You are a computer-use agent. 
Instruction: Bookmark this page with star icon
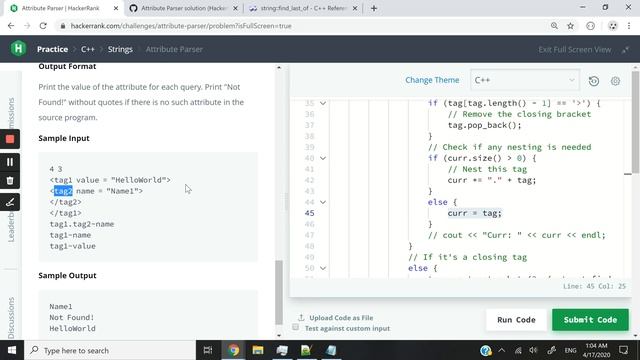click(x=570, y=26)
